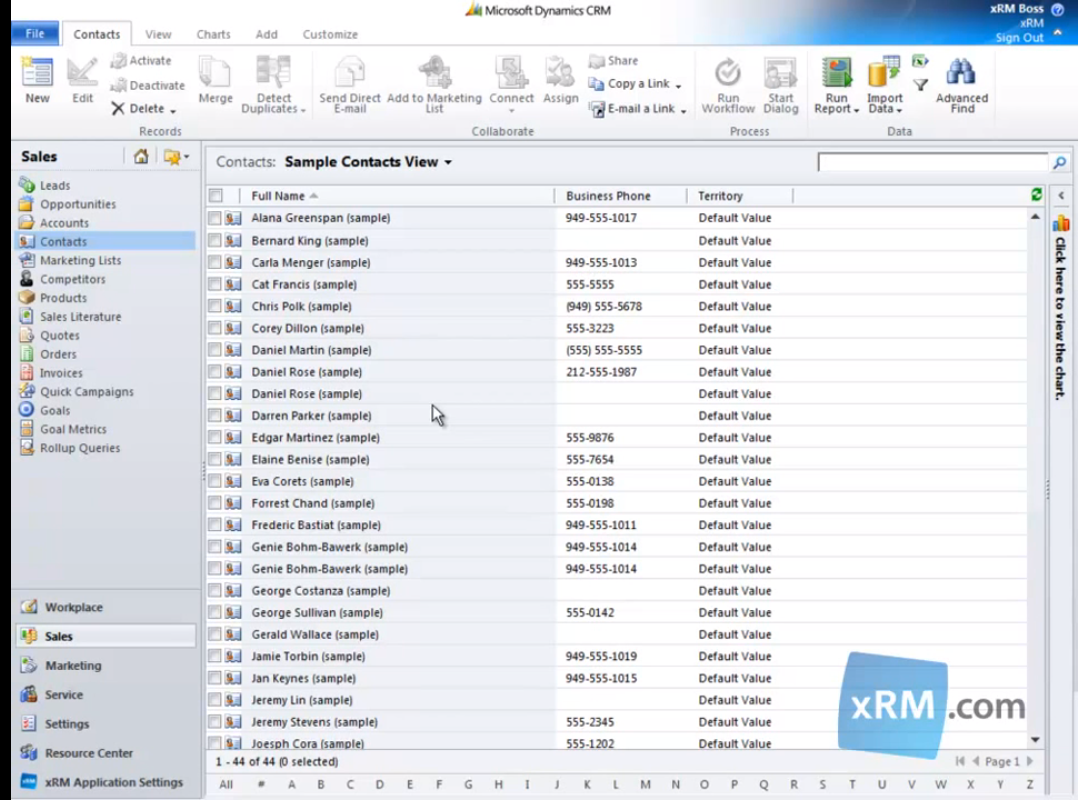Screen dimensions: 1078x800
Task: Check the Jamie Torbin row checkbox
Action: pos(215,656)
